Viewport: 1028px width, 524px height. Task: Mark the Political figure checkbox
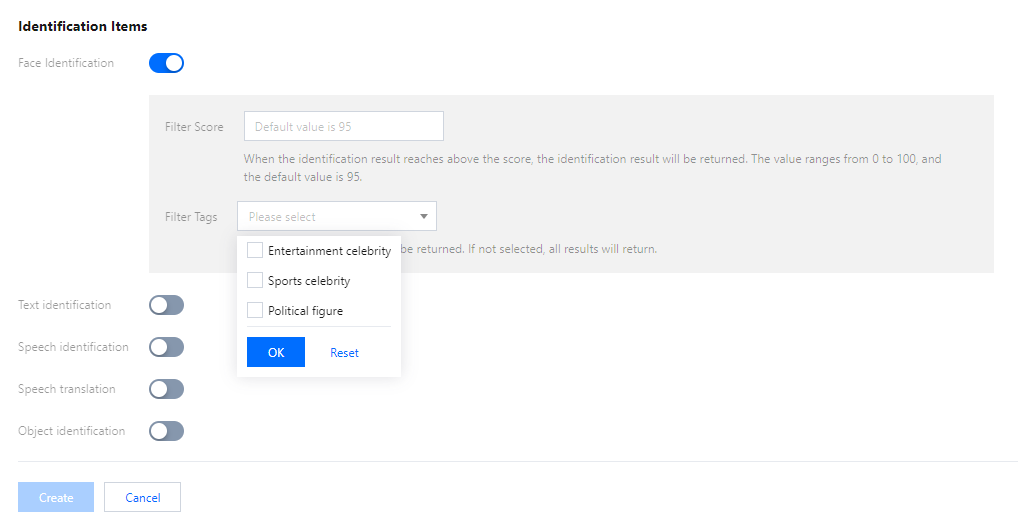point(255,311)
